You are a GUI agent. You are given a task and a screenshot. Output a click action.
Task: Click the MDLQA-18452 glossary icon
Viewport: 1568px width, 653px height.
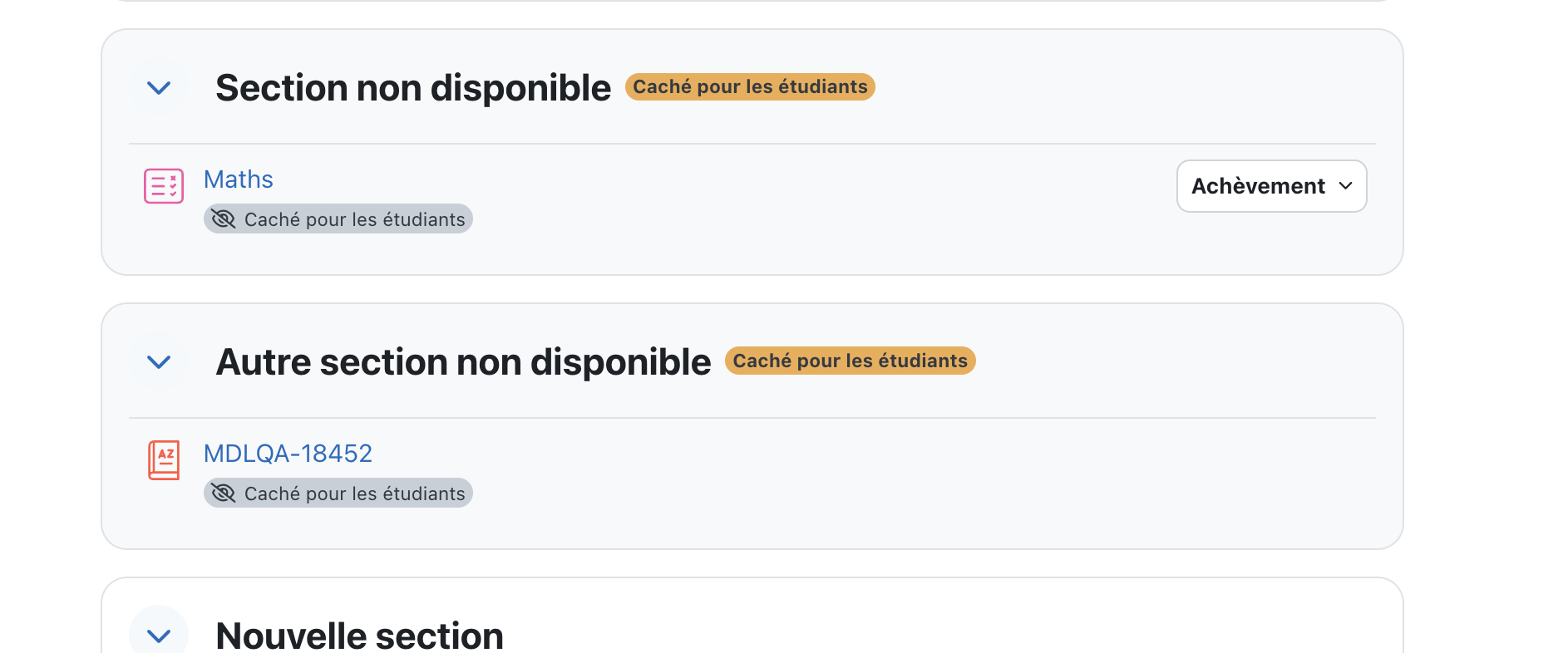(x=164, y=460)
